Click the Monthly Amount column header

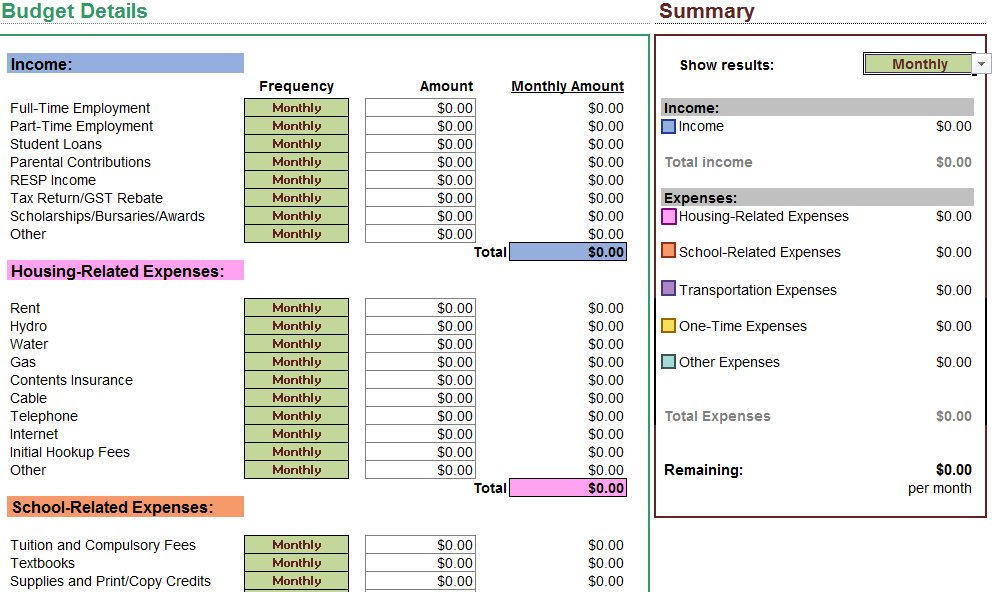[567, 86]
